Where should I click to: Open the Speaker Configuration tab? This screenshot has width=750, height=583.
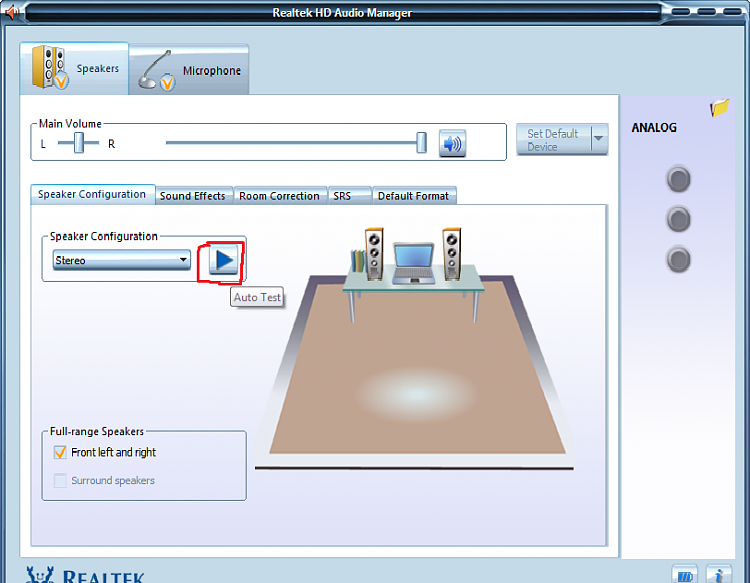tap(92, 194)
